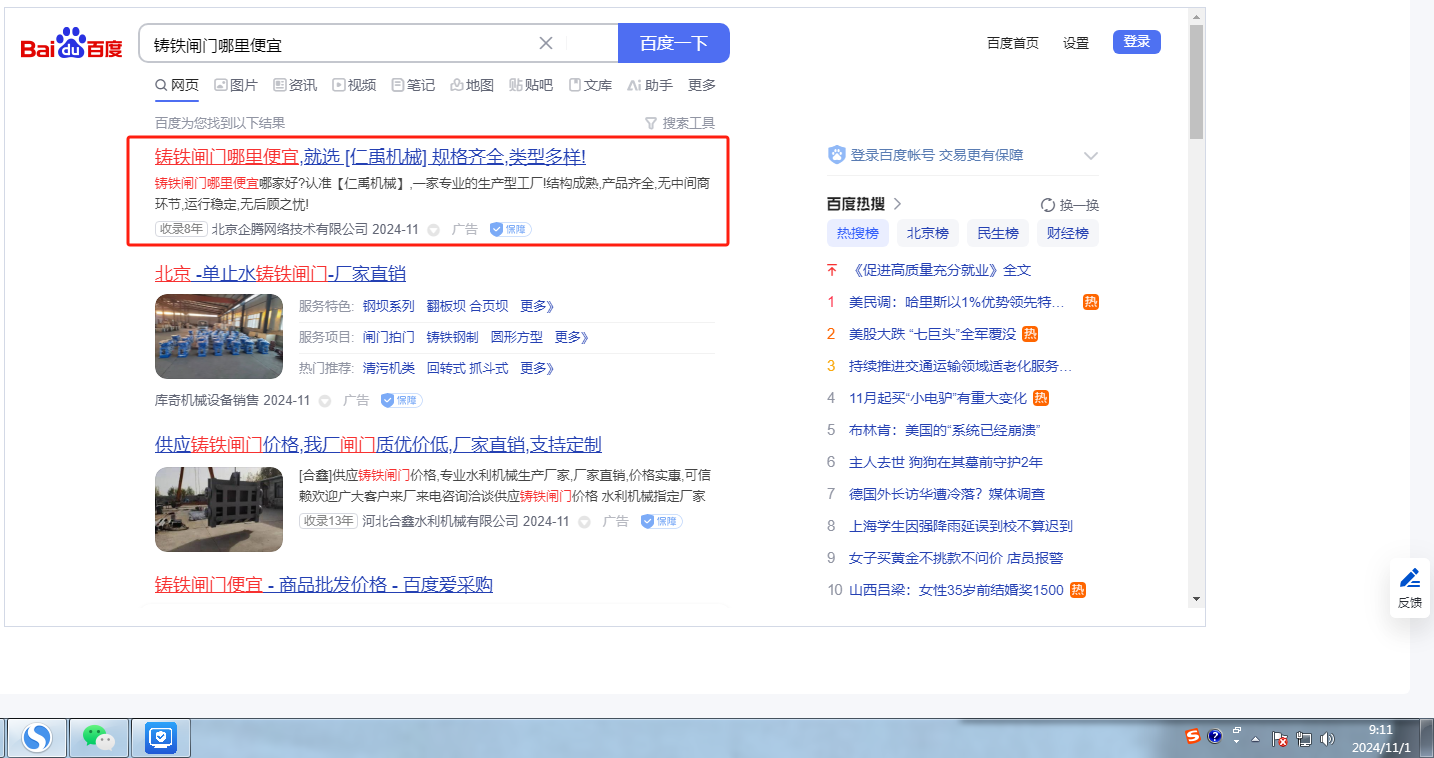Open the Ai 助手 tab

tap(650, 85)
